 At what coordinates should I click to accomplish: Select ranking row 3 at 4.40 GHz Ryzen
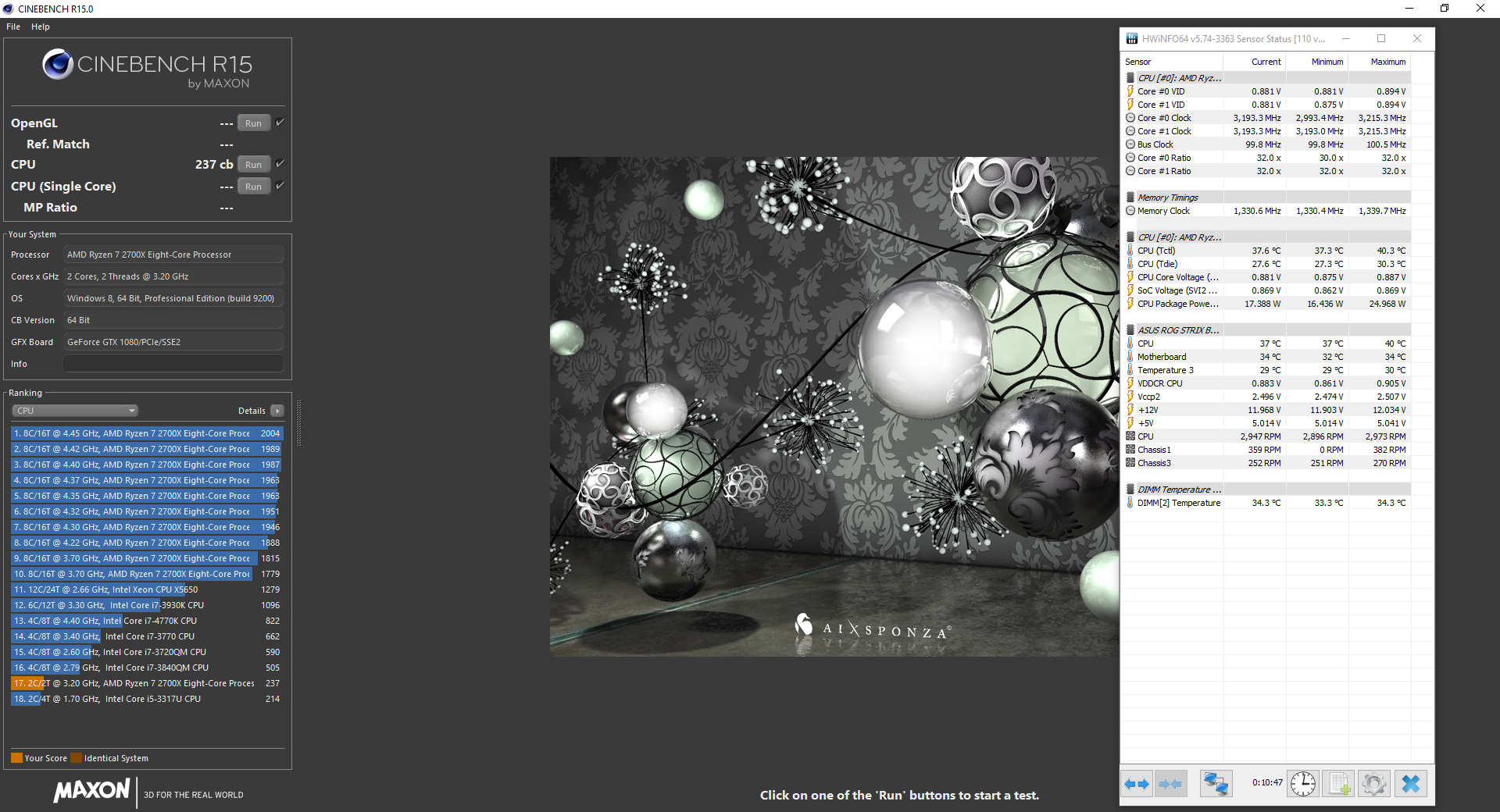click(147, 465)
